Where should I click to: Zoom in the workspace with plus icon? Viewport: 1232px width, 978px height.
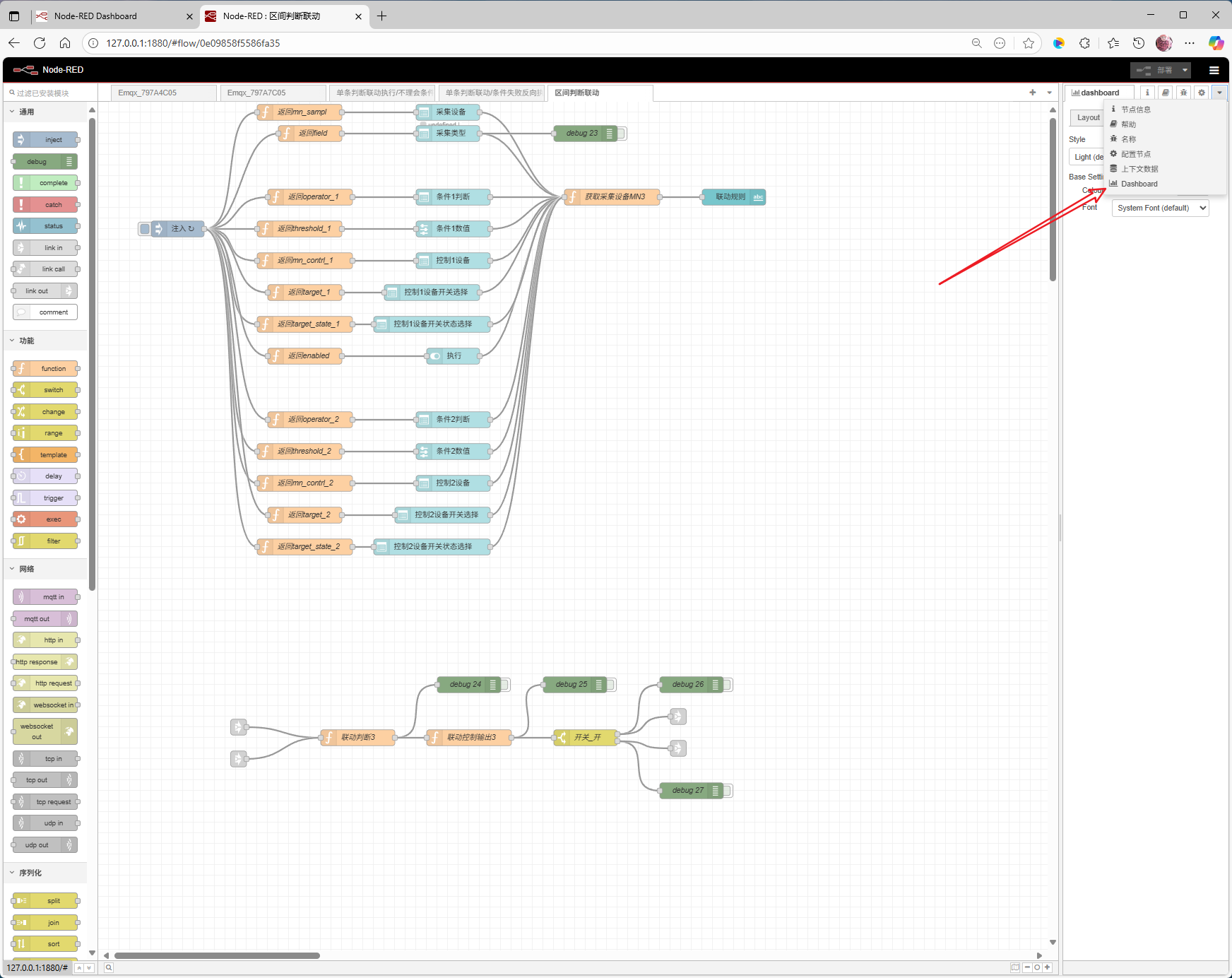click(1047, 967)
